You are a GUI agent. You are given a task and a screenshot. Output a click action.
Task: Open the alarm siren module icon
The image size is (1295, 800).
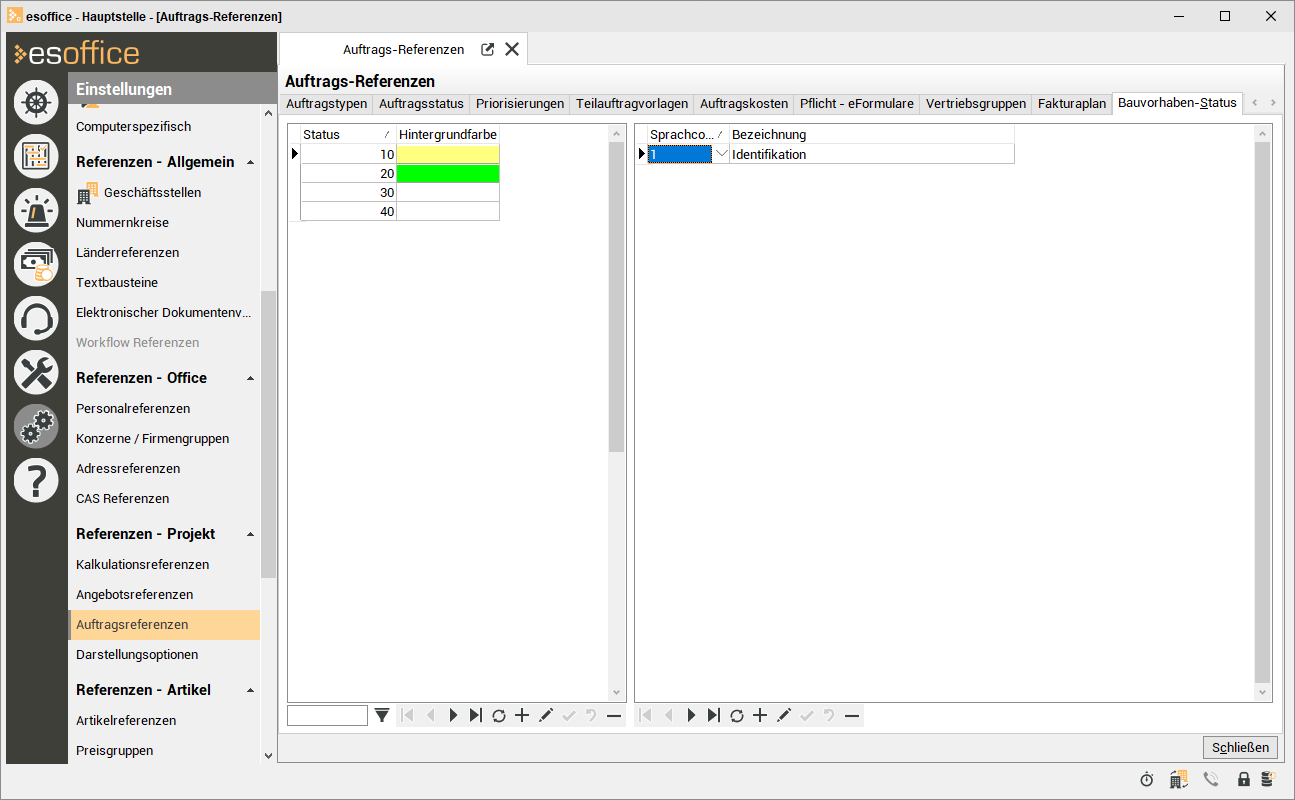[36, 210]
